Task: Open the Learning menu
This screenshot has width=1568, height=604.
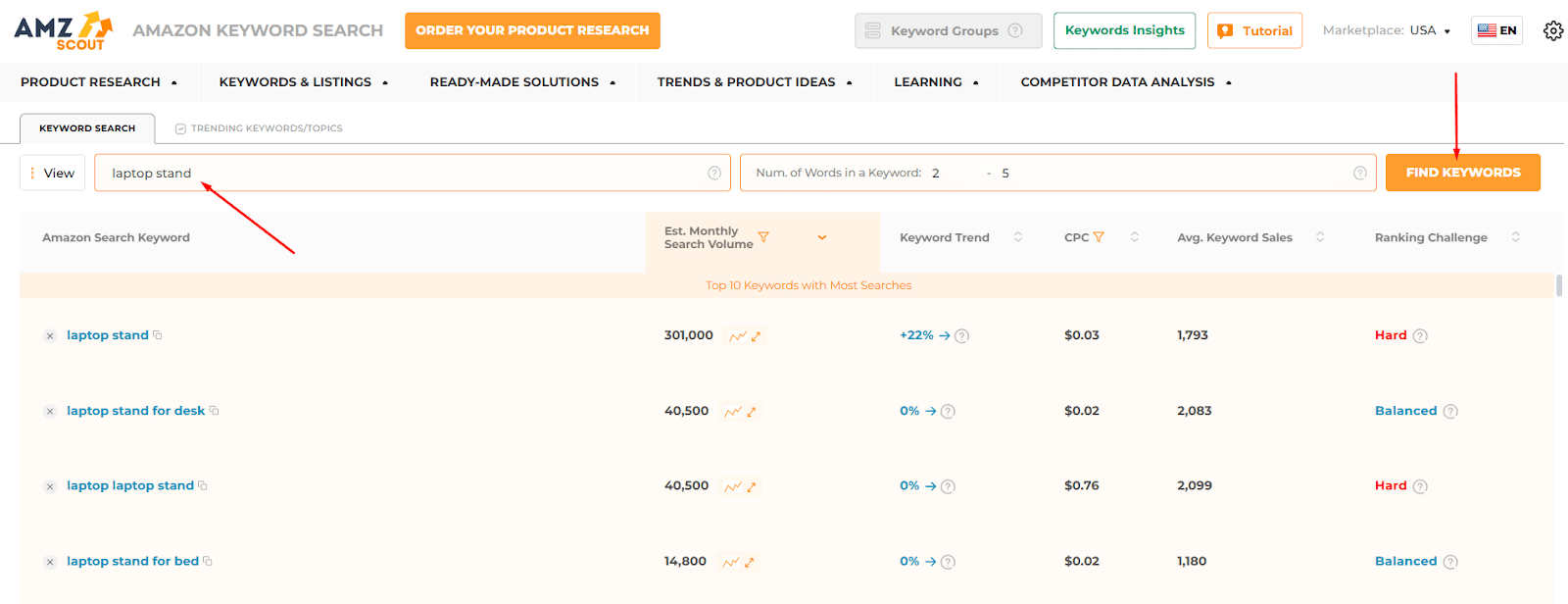Action: (x=936, y=82)
